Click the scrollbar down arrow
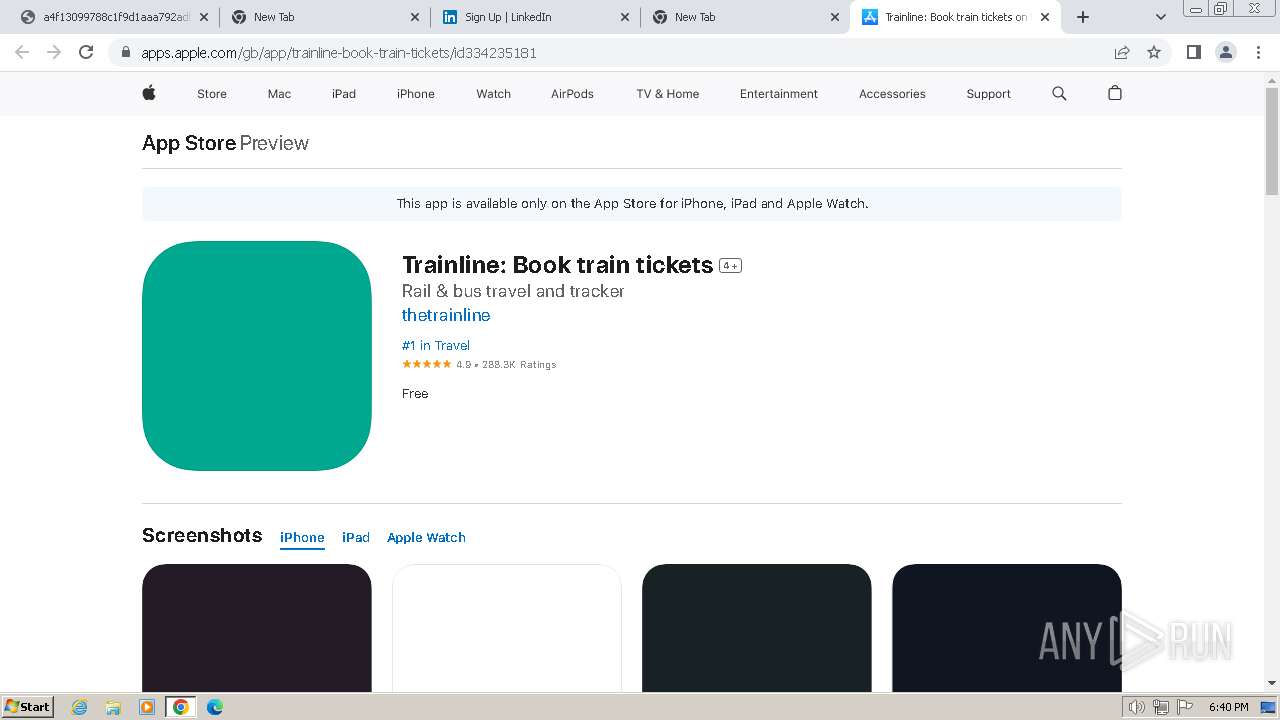 coord(1272,683)
